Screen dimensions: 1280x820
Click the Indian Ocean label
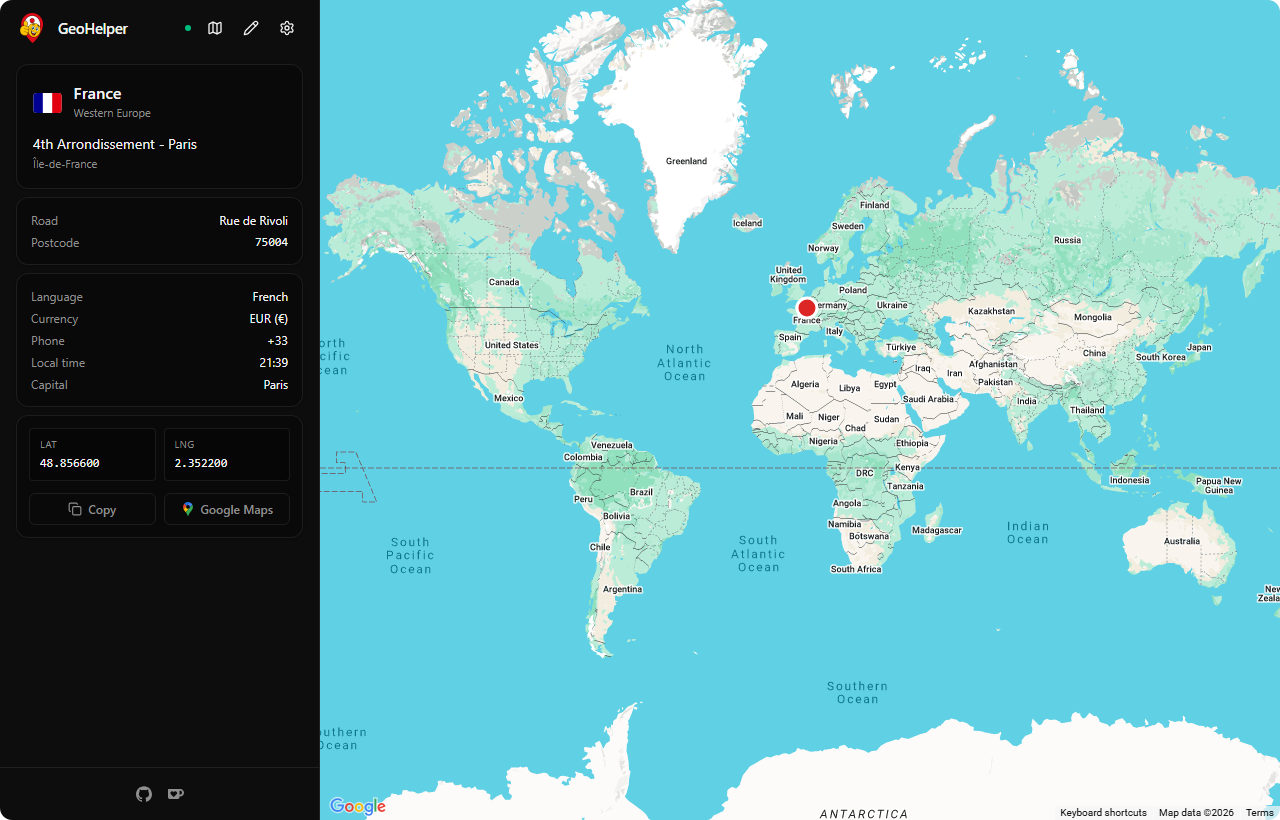[x=1028, y=533]
